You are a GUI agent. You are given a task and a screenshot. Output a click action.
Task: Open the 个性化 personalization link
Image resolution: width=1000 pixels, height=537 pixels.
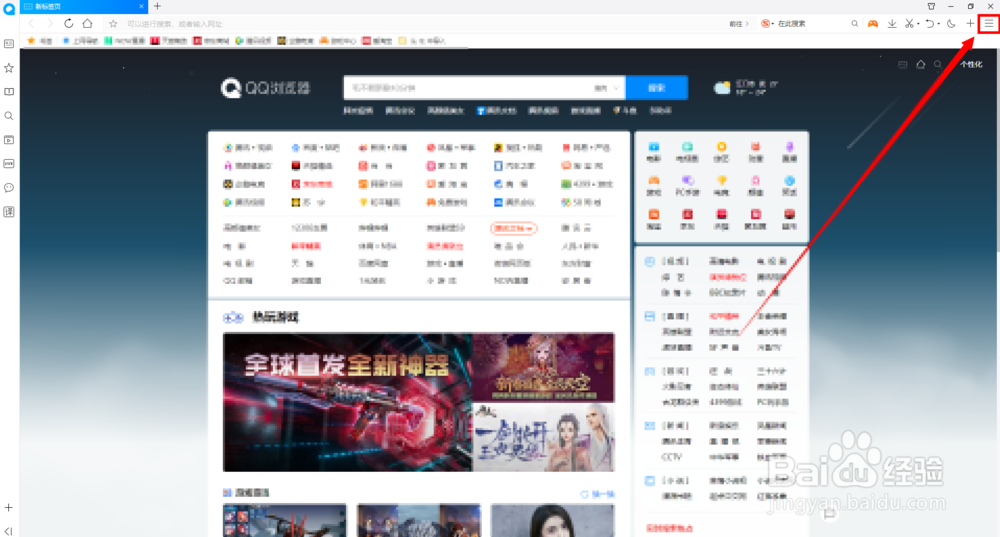click(971, 64)
